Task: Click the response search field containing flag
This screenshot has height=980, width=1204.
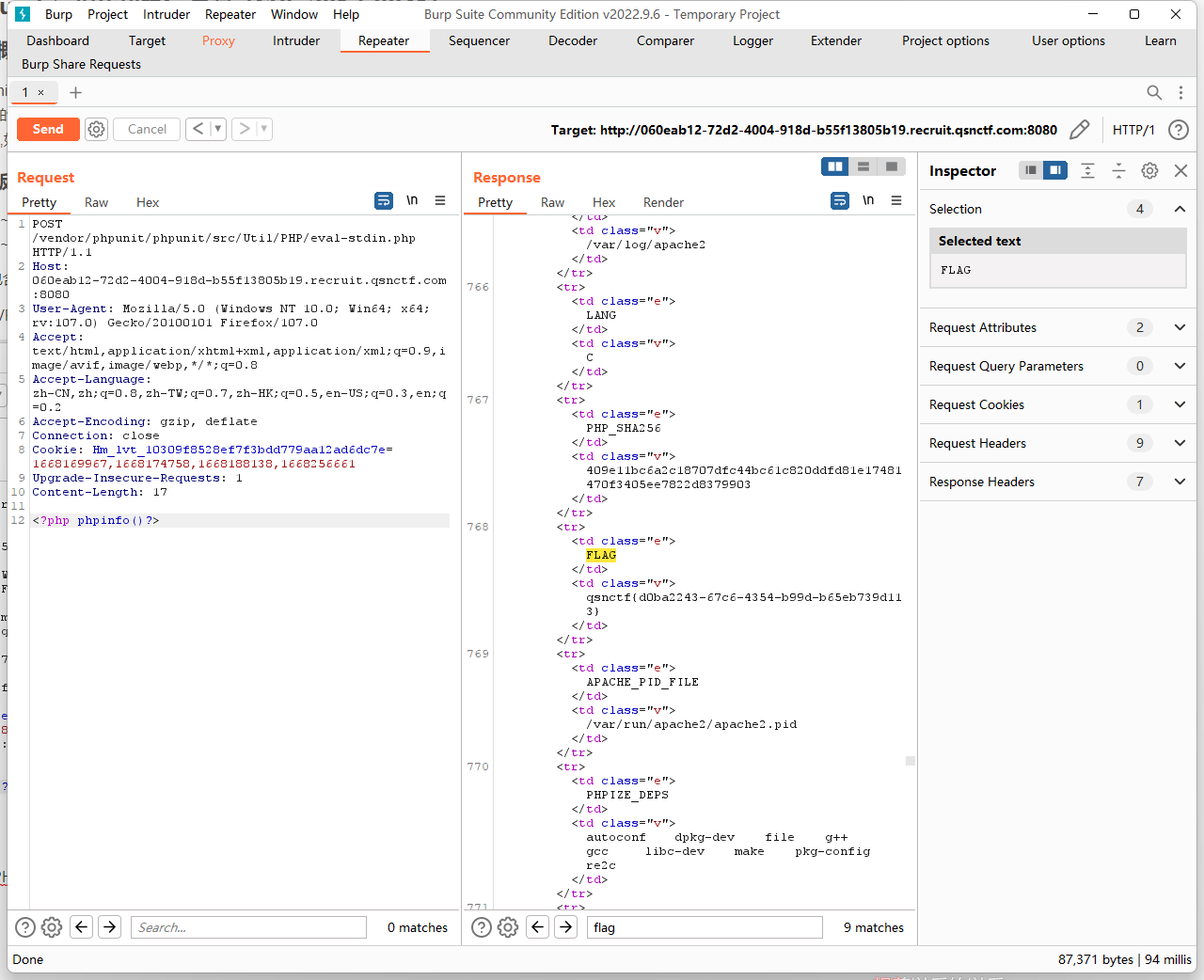Action: (705, 927)
